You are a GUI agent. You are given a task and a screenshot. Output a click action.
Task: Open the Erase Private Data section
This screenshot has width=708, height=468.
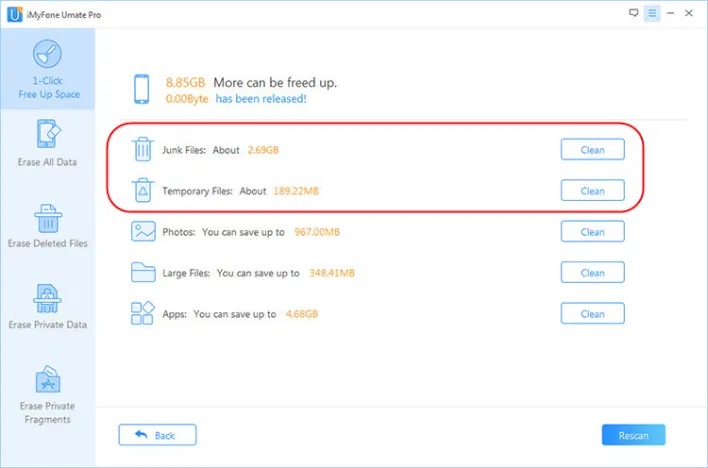tap(47, 306)
